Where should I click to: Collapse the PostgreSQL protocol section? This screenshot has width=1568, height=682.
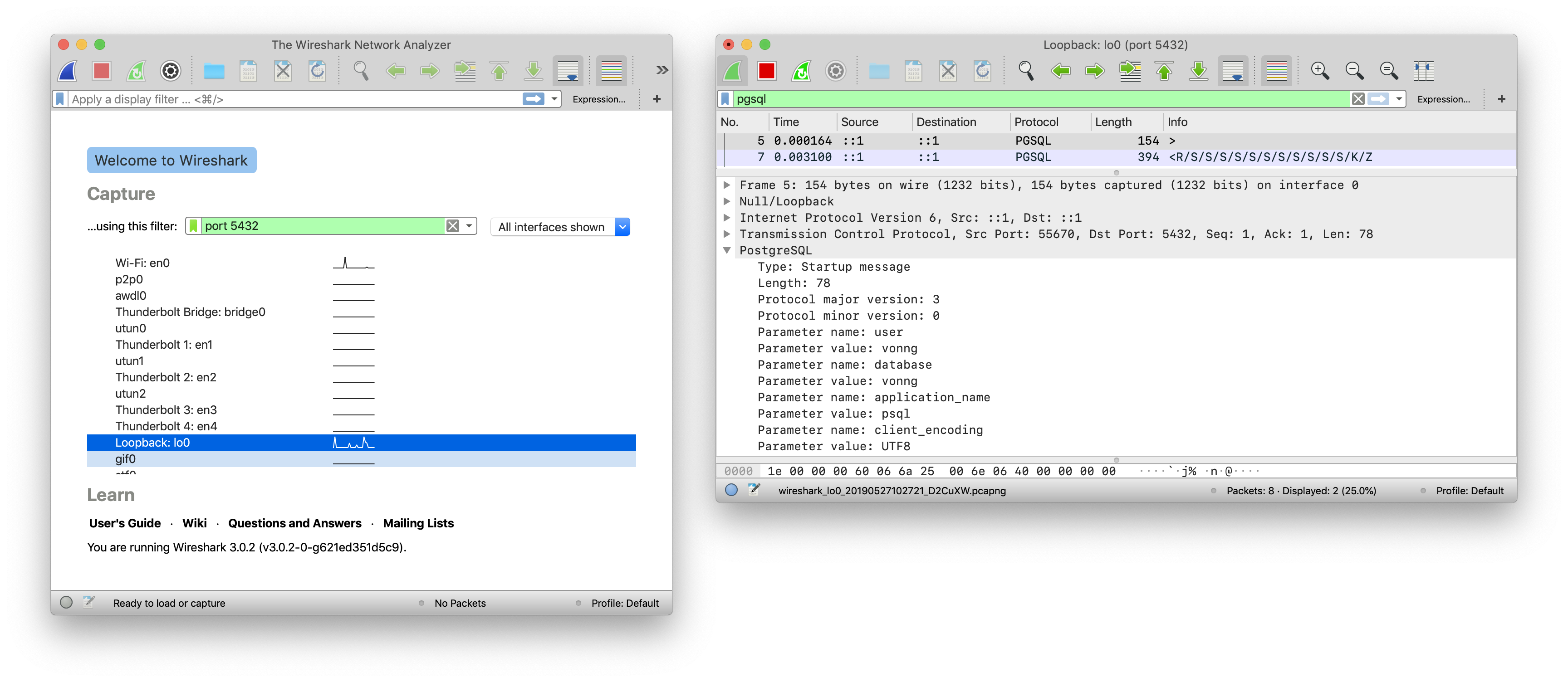(x=726, y=250)
